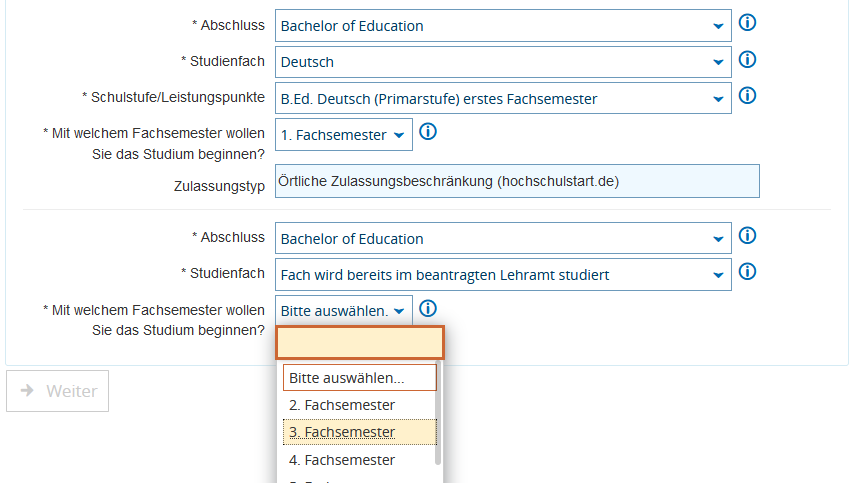Open the 'Fach wird bereits' Studienfach dropdown

click(x=503, y=275)
